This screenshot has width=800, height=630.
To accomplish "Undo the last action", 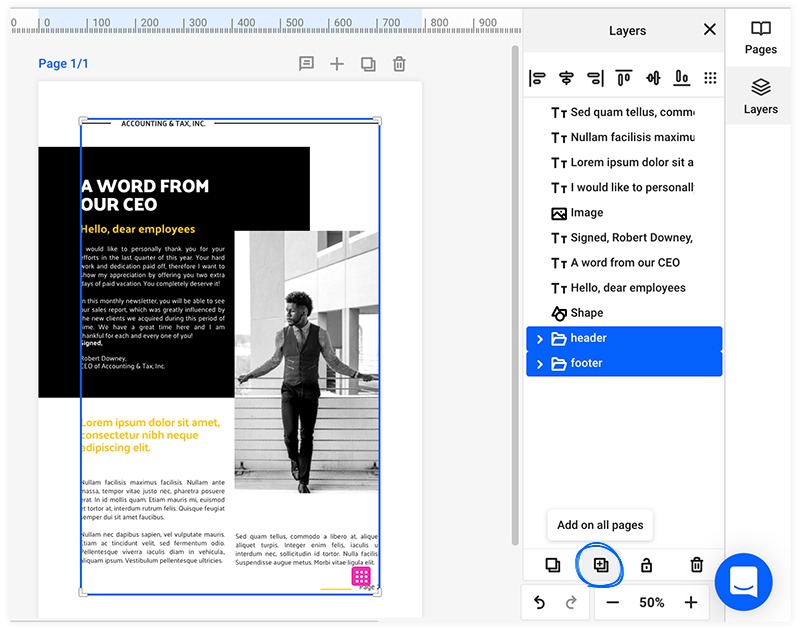I will tap(540, 603).
